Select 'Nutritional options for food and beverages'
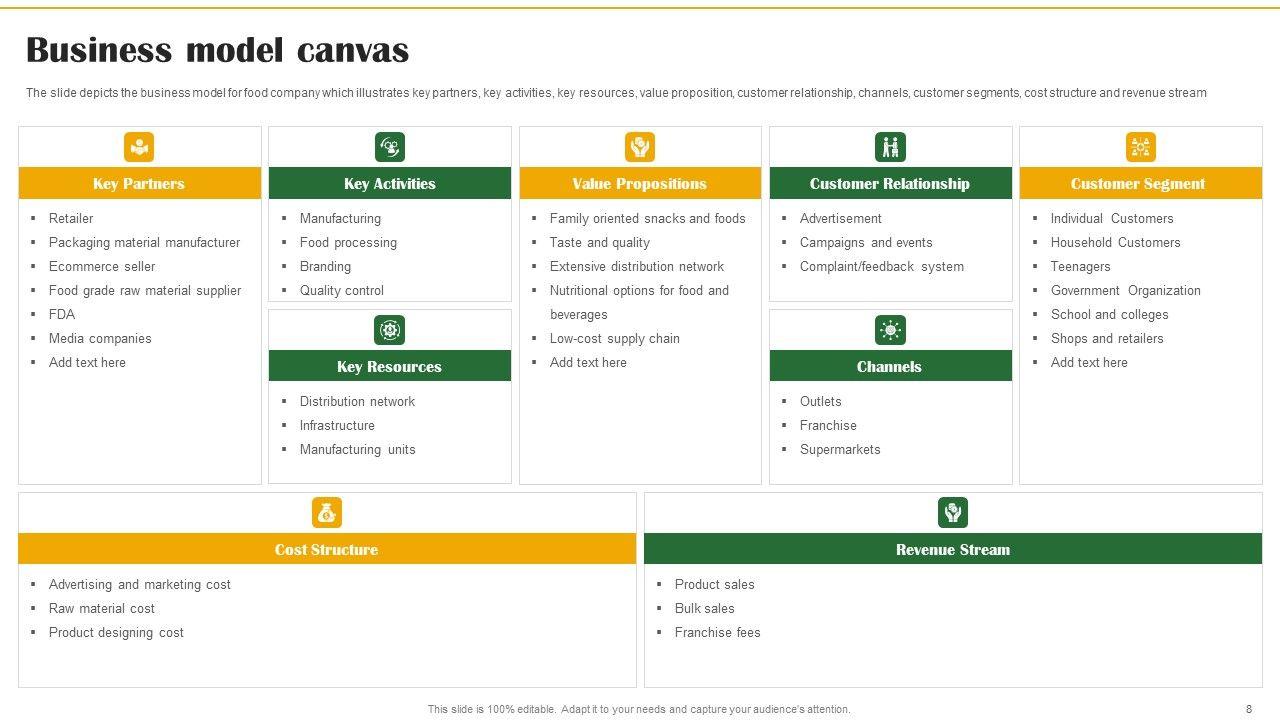 click(x=639, y=302)
